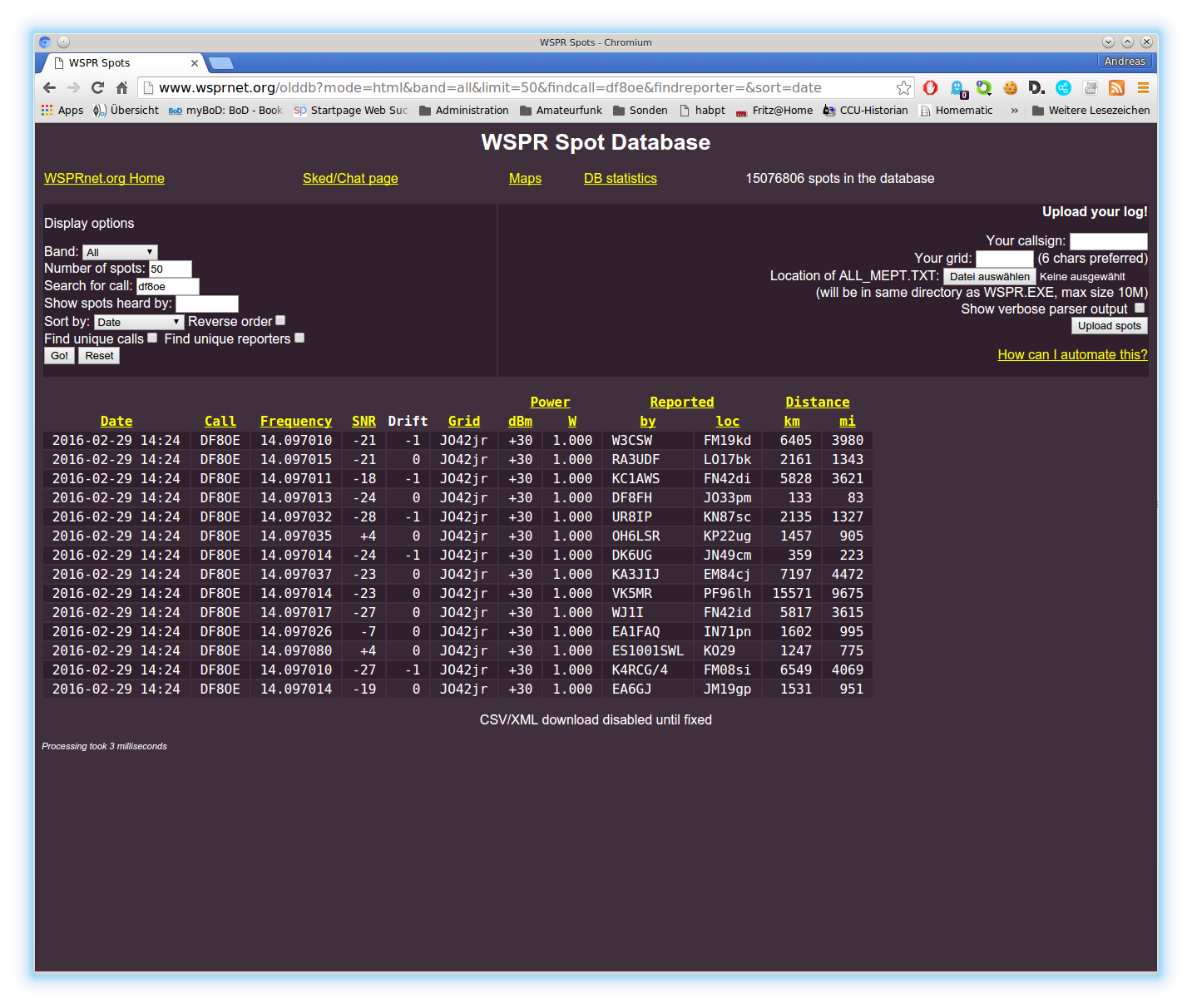Click the Your callsign input field
This screenshot has width=1192, height=1008.
(x=1108, y=241)
